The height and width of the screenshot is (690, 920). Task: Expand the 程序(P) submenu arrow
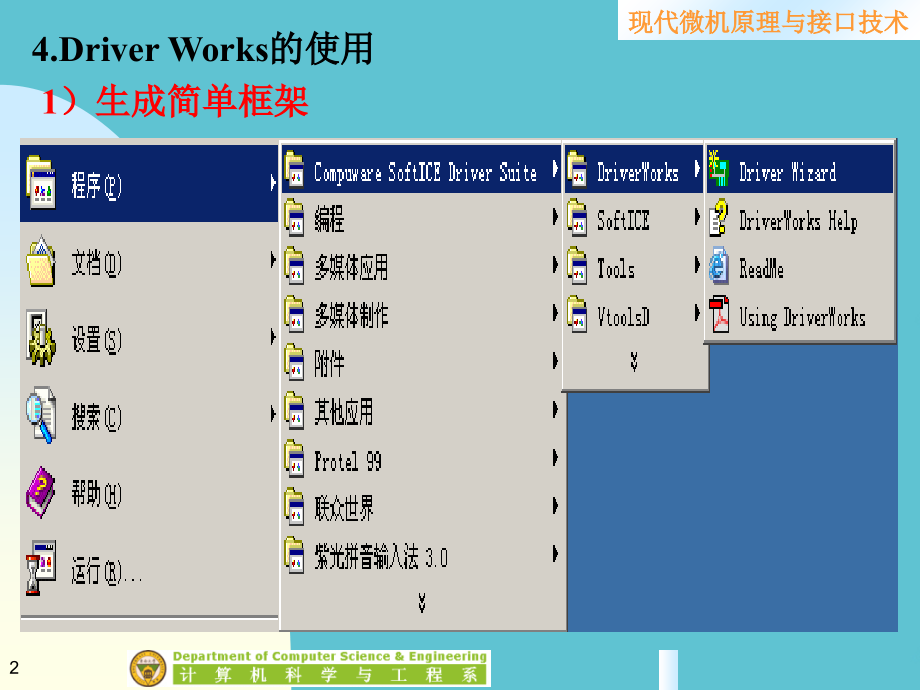click(273, 182)
